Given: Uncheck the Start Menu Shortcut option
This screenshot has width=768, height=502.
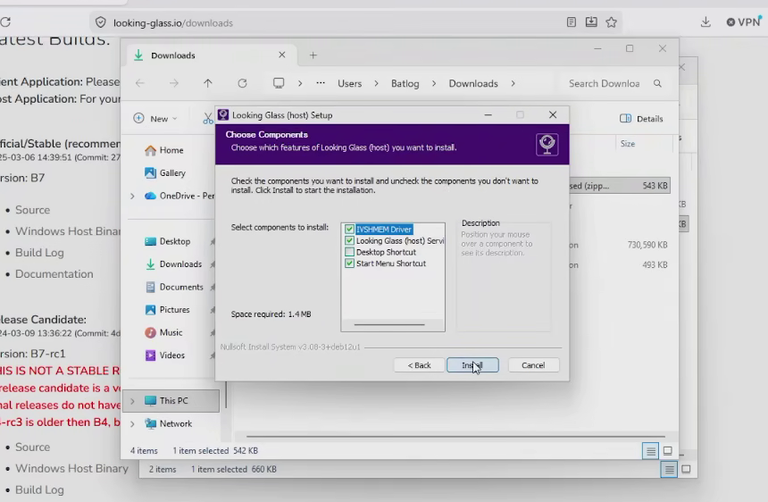Looking at the screenshot, I should tap(349, 263).
